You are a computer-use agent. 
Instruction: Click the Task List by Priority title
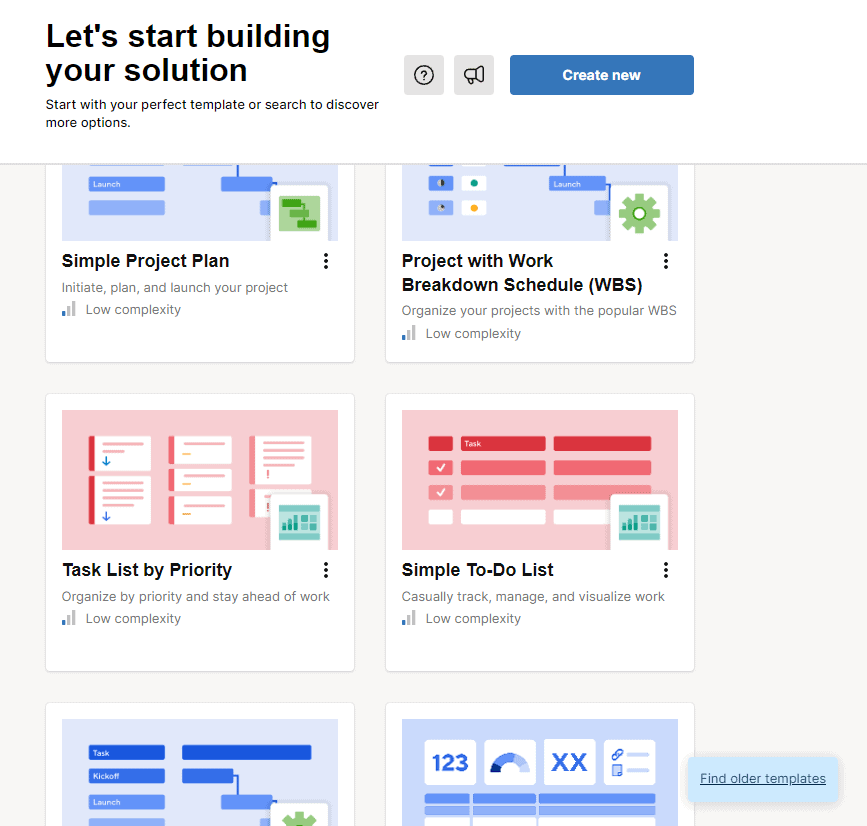pyautogui.click(x=147, y=569)
